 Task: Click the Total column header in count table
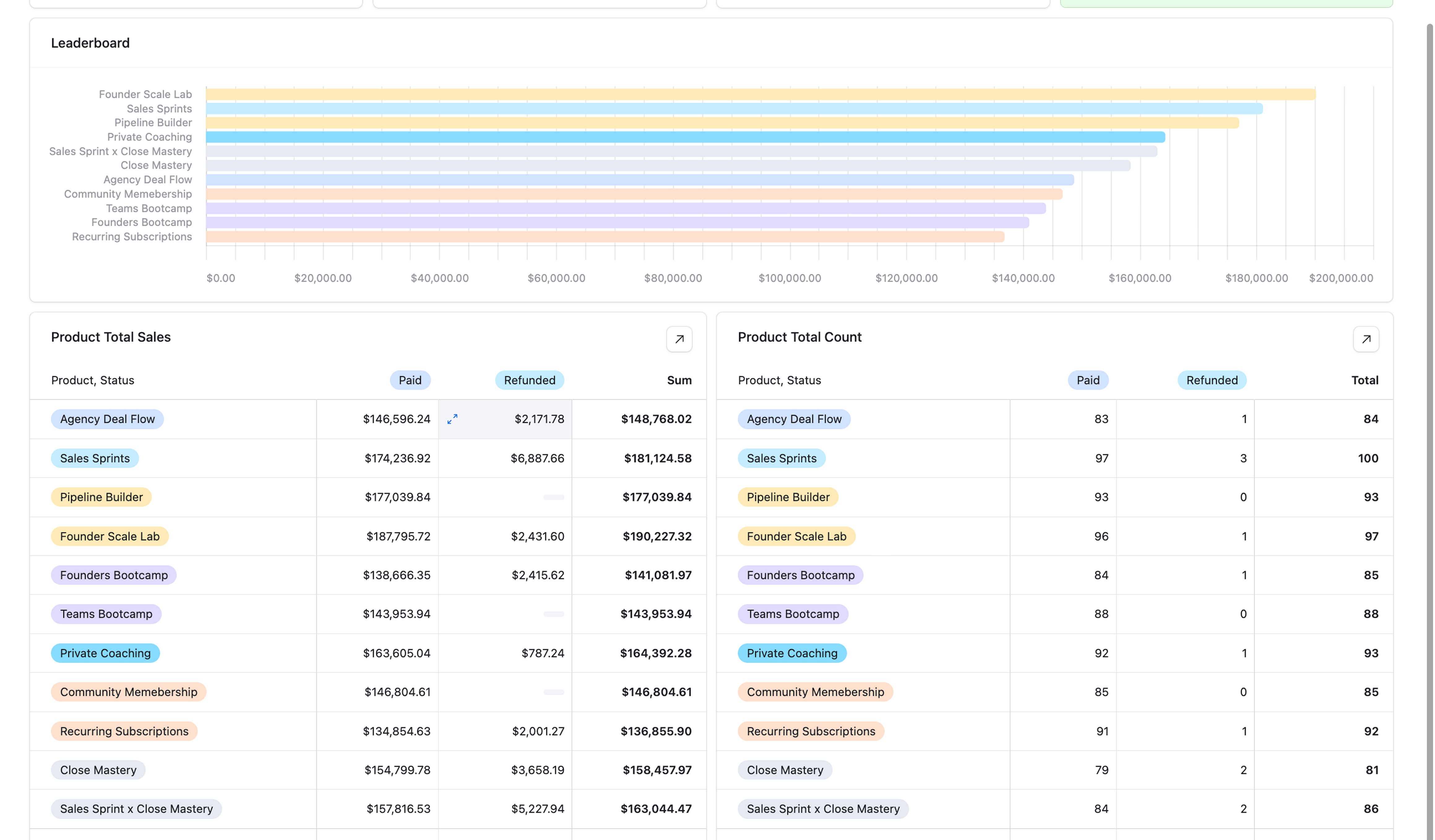[1365, 379]
